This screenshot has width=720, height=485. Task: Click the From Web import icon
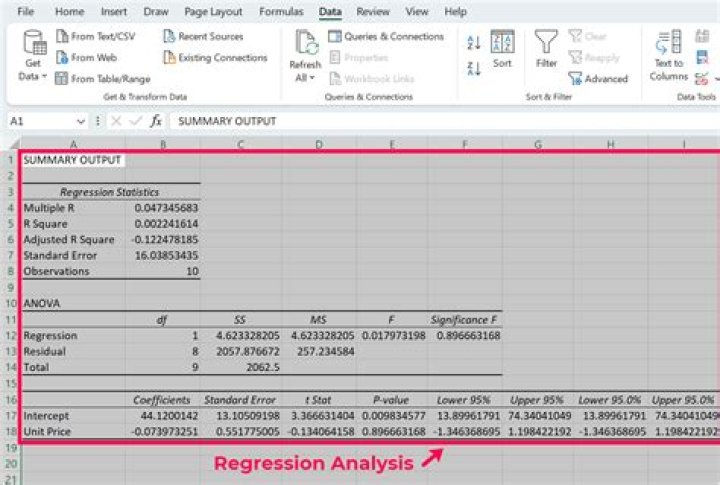[x=62, y=58]
